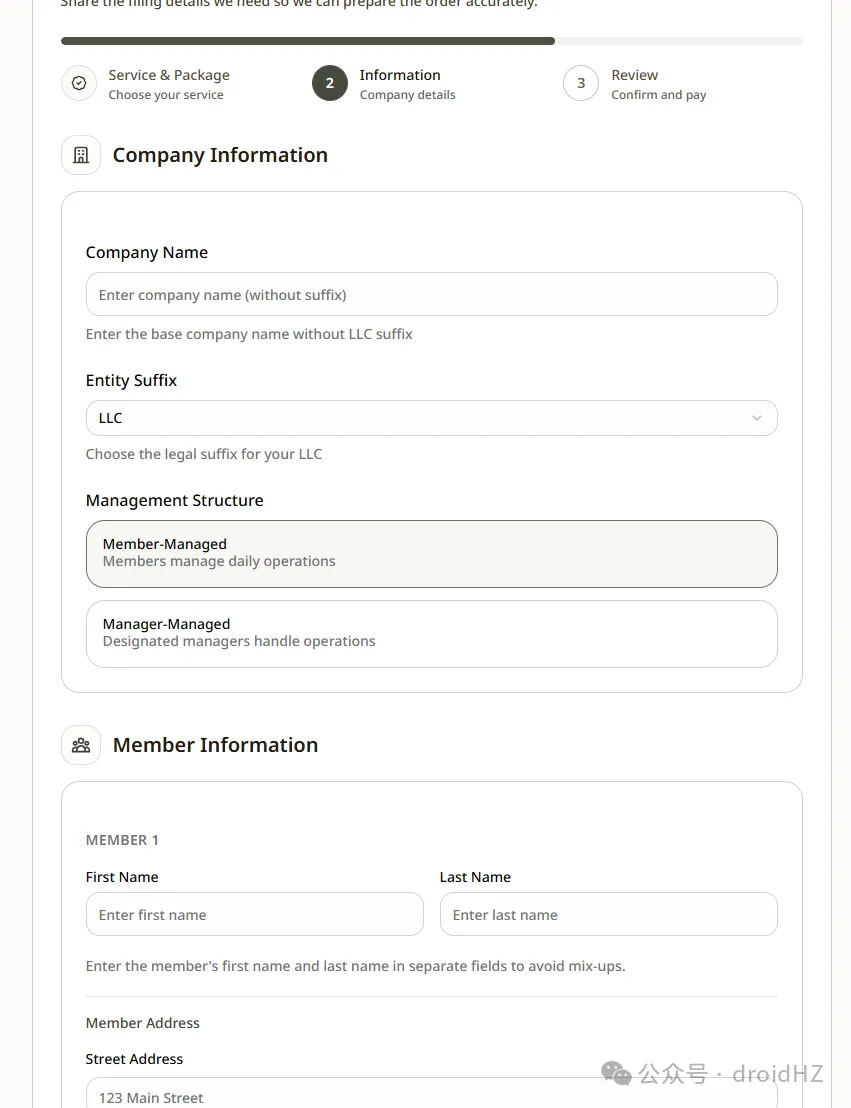This screenshot has width=851, height=1108.
Task: Click the Entity Suffix chevron arrow
Action: [x=757, y=418]
